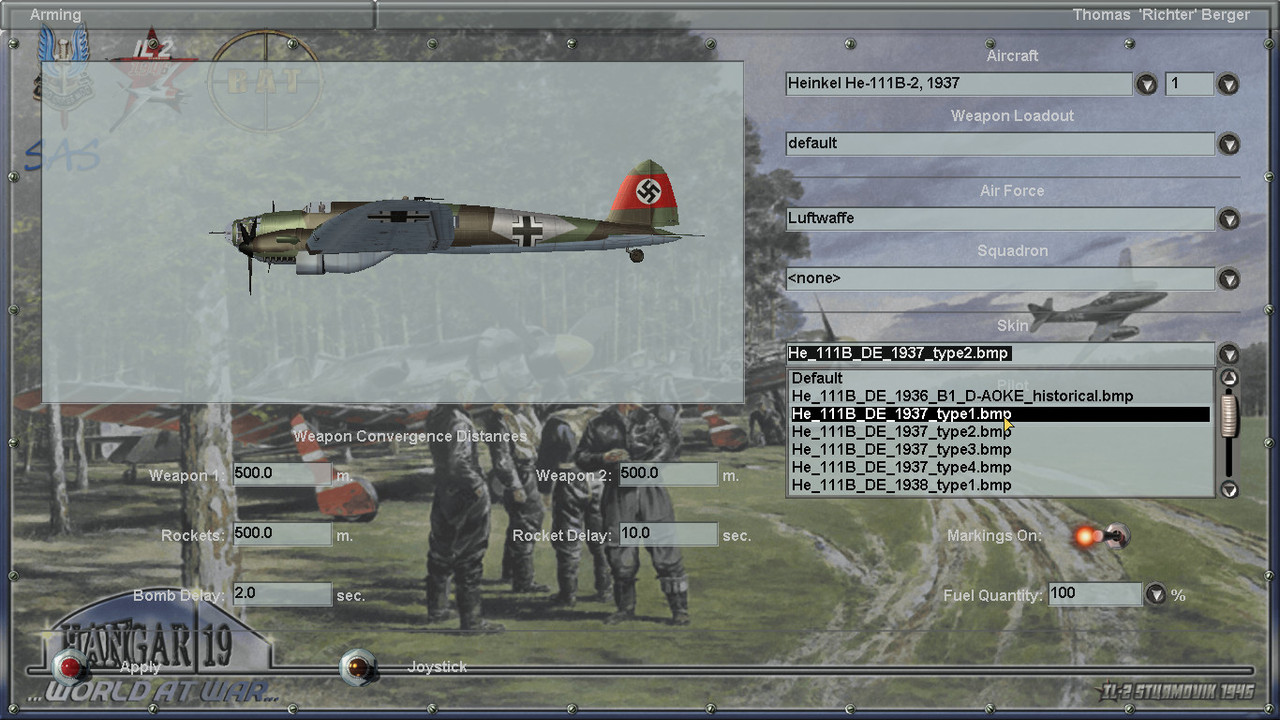This screenshot has height=720, width=1280.
Task: Click the Weapon Convergence Distances heading
Action: click(410, 437)
